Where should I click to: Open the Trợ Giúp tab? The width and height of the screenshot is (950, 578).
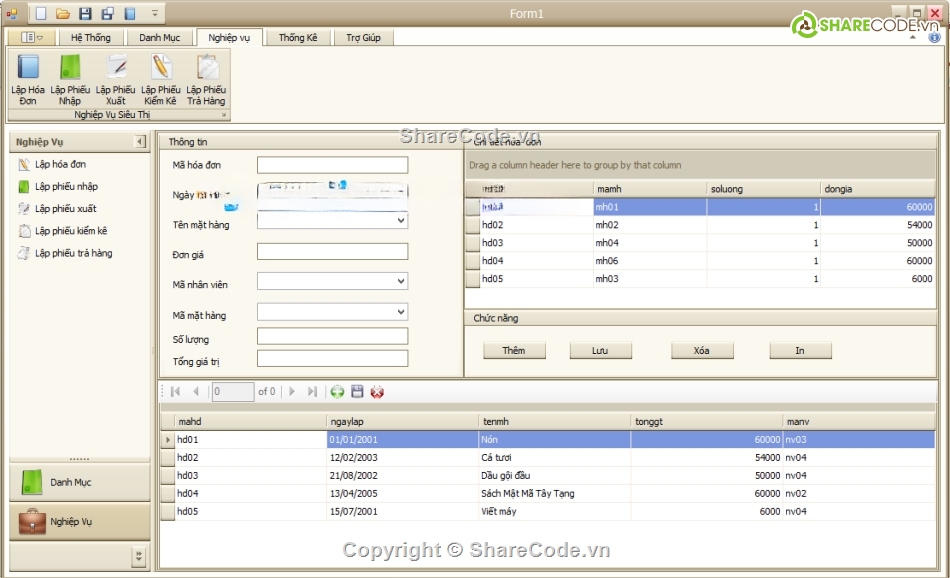(x=364, y=38)
